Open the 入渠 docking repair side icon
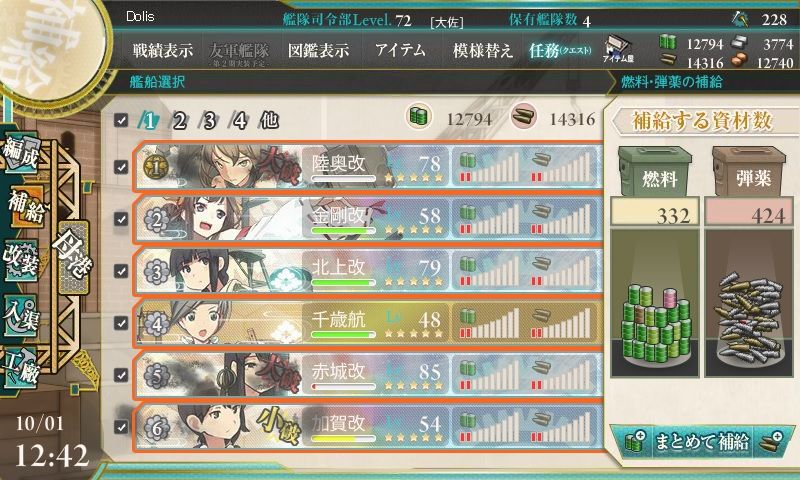The image size is (800, 480). pos(20,315)
